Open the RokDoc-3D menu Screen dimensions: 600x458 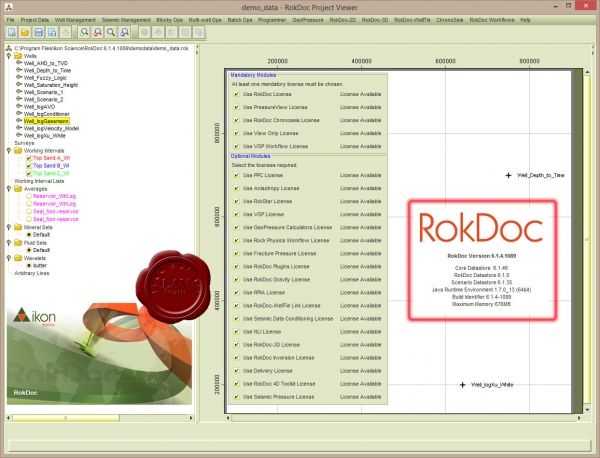point(375,20)
